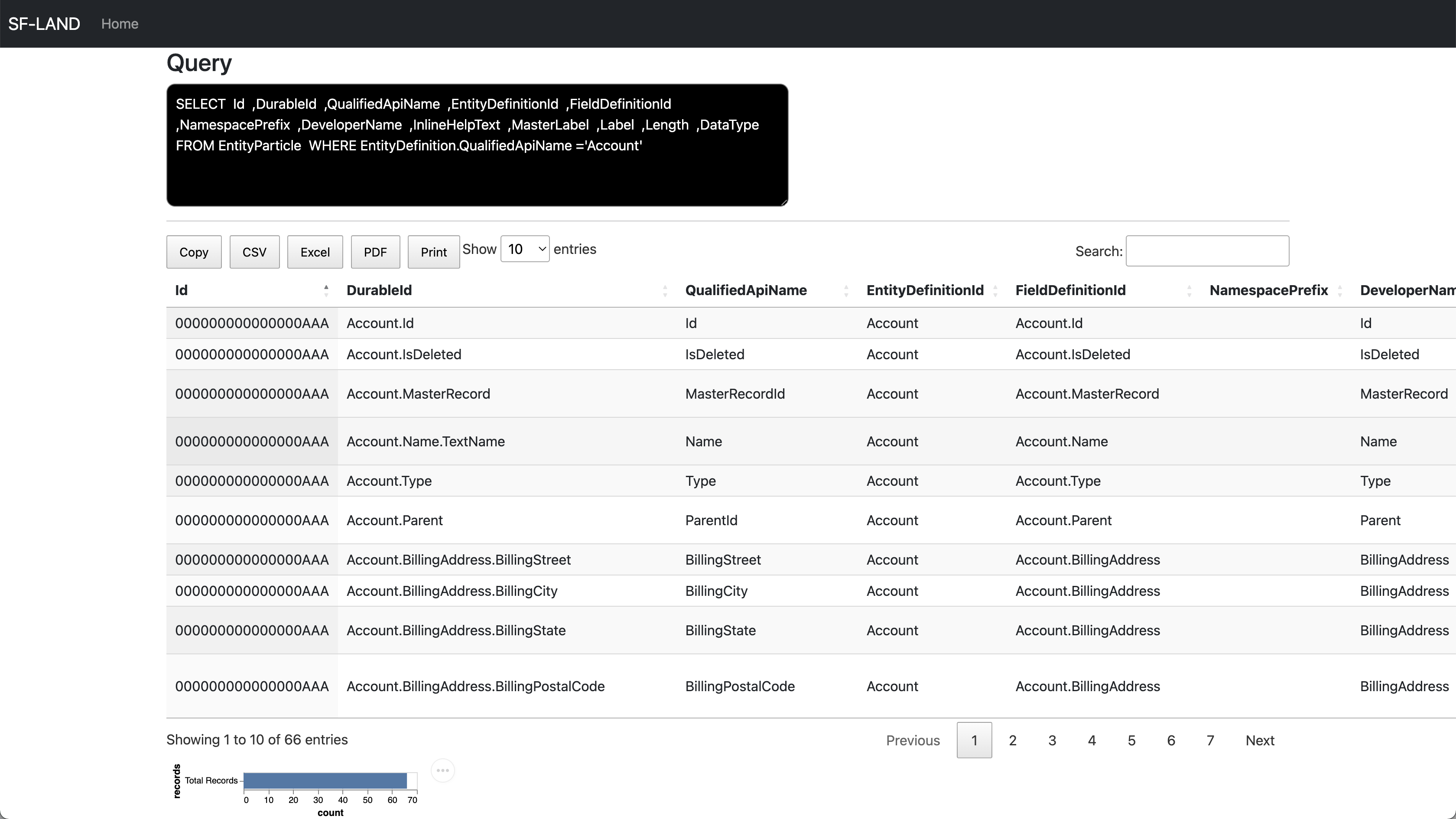The height and width of the screenshot is (819, 1456).
Task: Sort by NamespacePrefix column header
Action: click(x=1268, y=290)
